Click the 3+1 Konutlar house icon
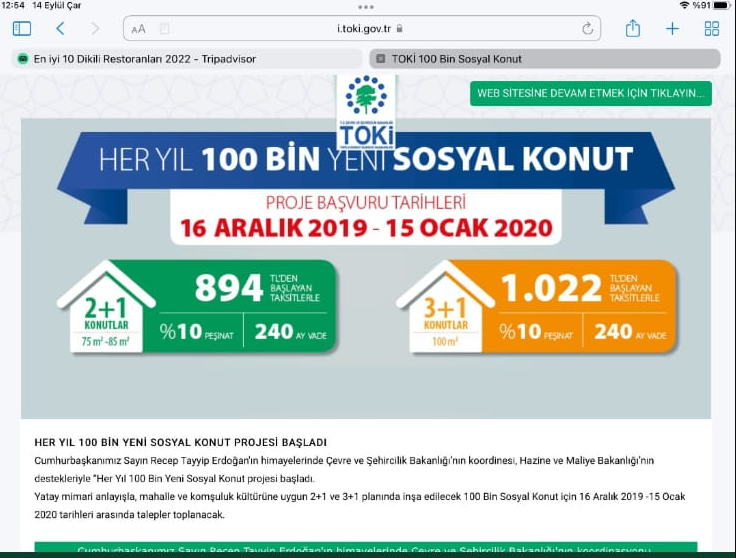Image resolution: width=736 pixels, height=558 pixels. (x=445, y=306)
